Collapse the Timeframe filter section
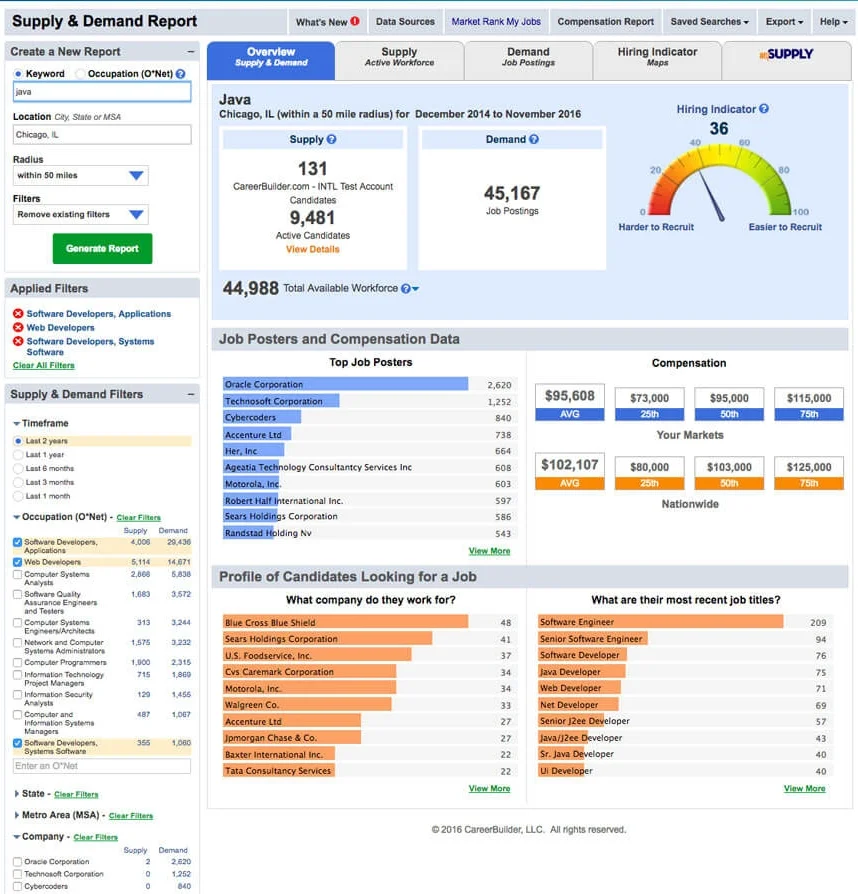858x894 pixels. click(17, 424)
